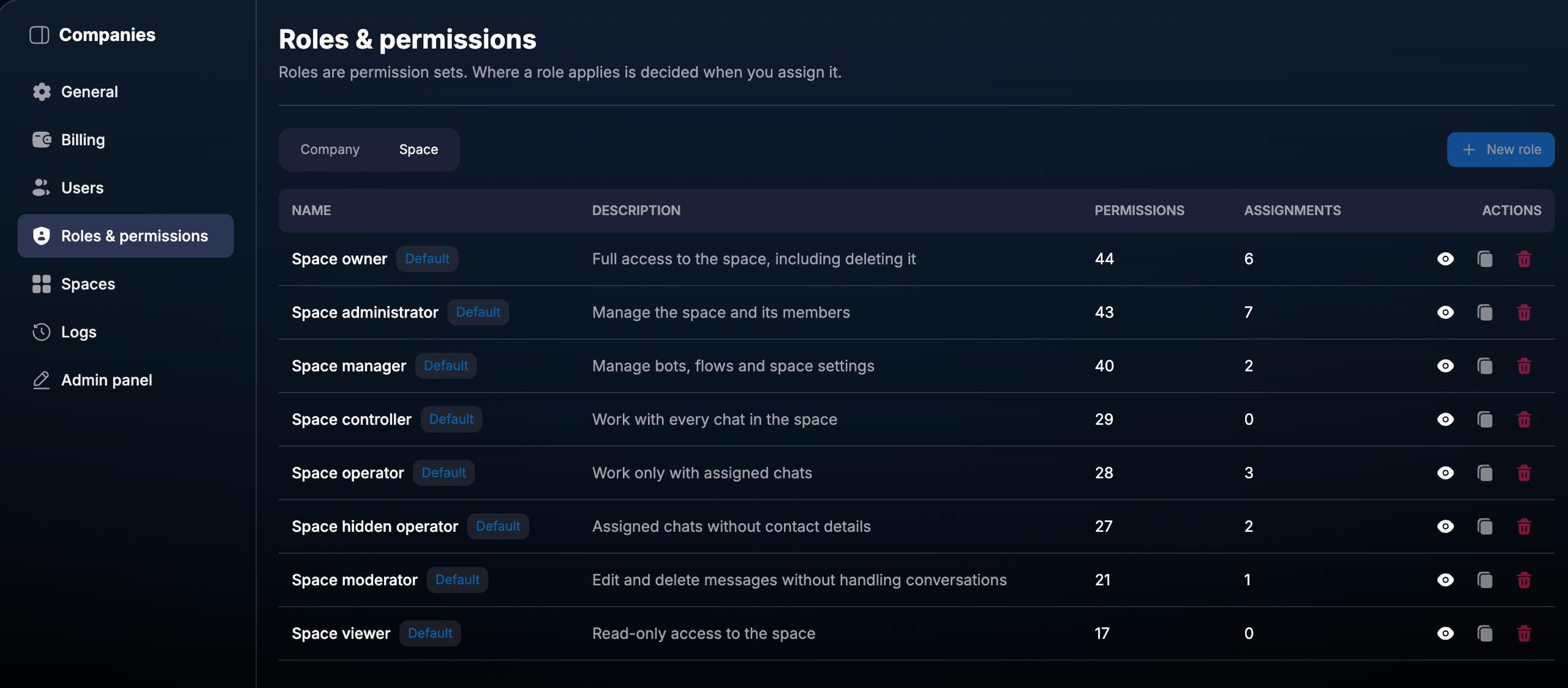
Task: Duplicate the Space moderator role
Action: (x=1485, y=580)
